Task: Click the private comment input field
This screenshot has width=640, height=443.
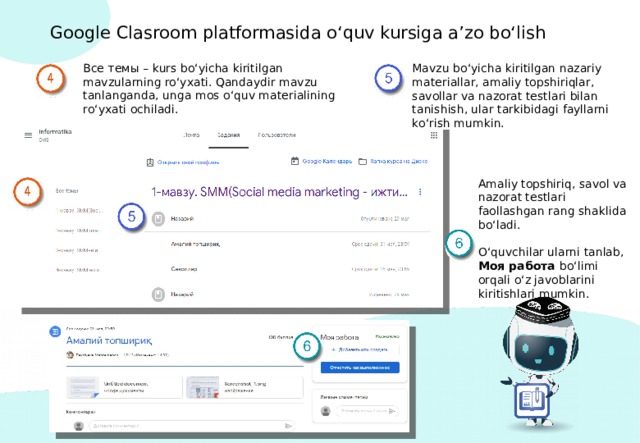Action: (x=367, y=411)
